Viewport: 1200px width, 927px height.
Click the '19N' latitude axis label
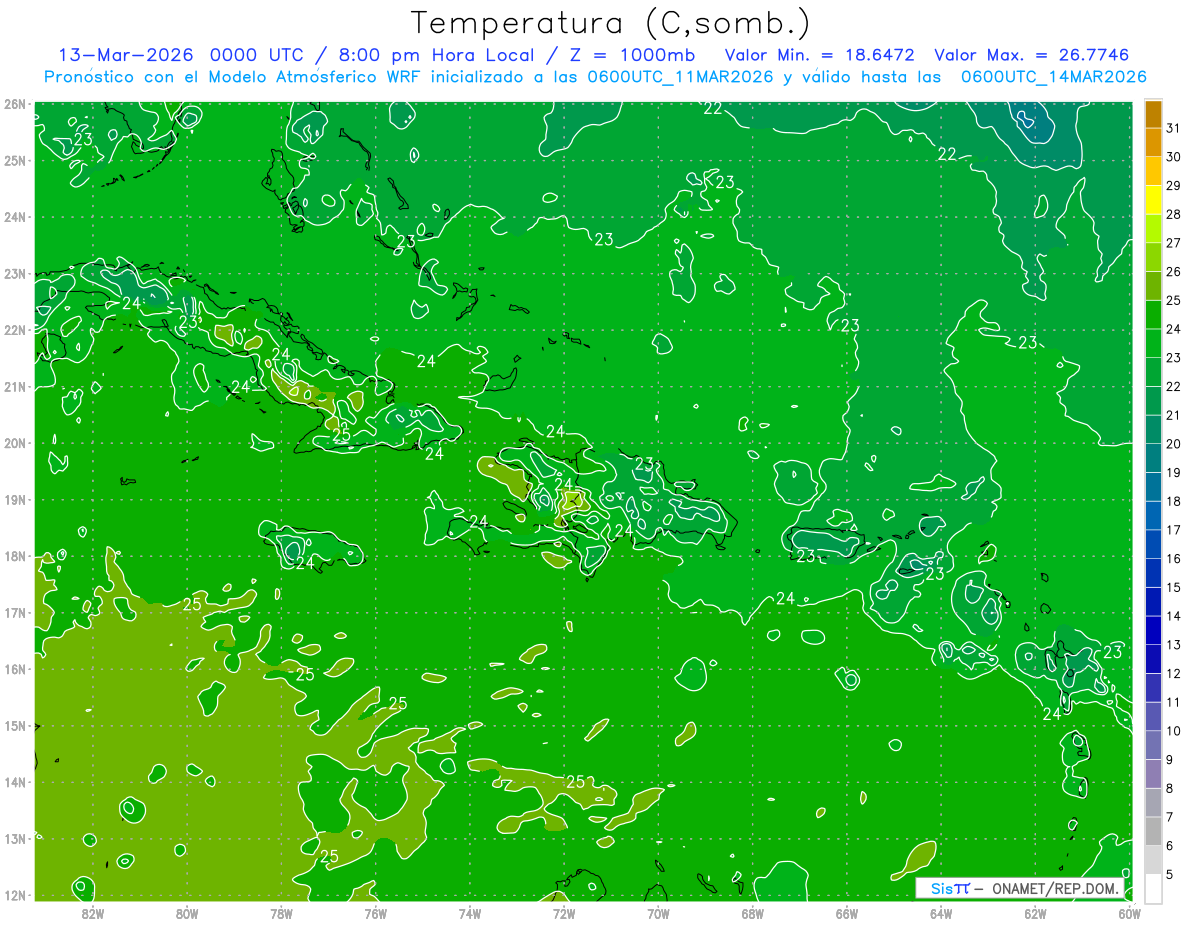[15, 500]
